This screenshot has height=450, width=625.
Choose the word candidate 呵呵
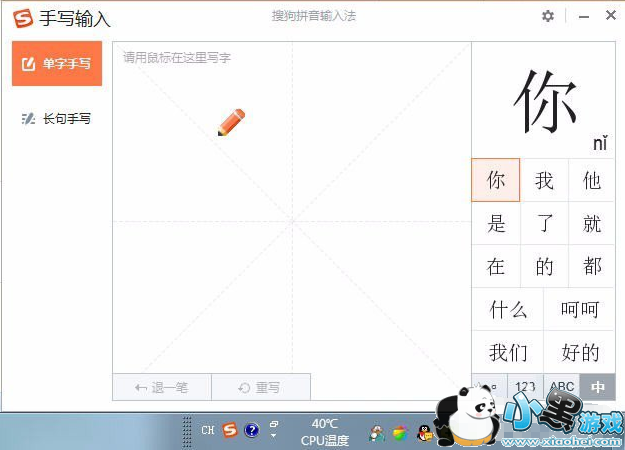click(x=580, y=309)
